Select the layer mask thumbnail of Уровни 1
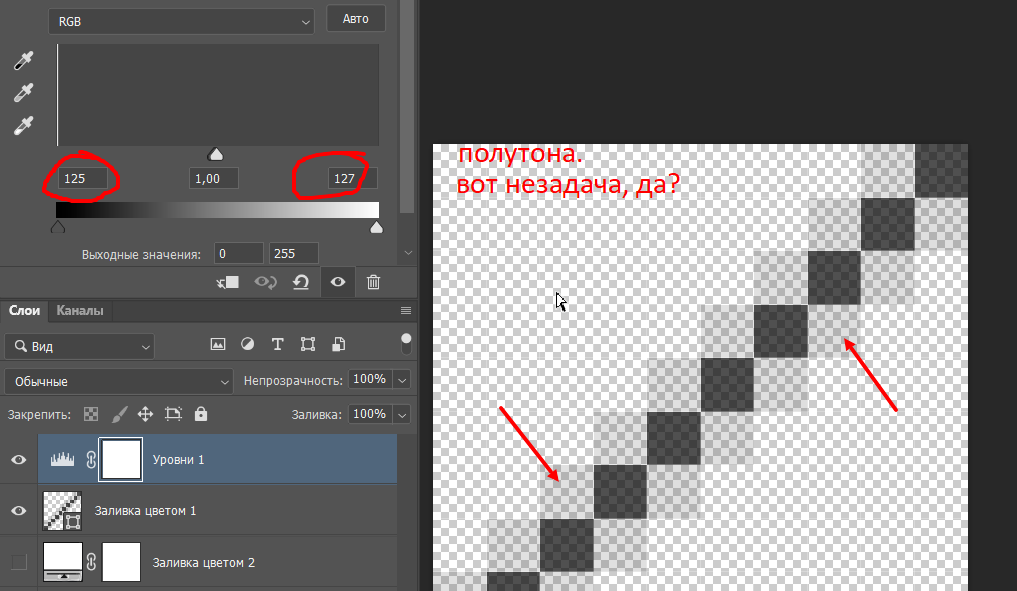The height and width of the screenshot is (591, 1017). click(121, 459)
